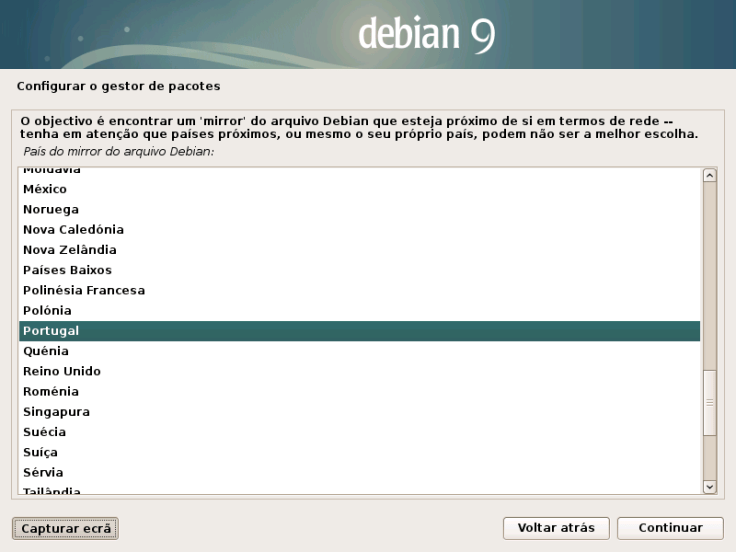
Task: Pick Nova Zelândia from the list
Action: coord(70,249)
